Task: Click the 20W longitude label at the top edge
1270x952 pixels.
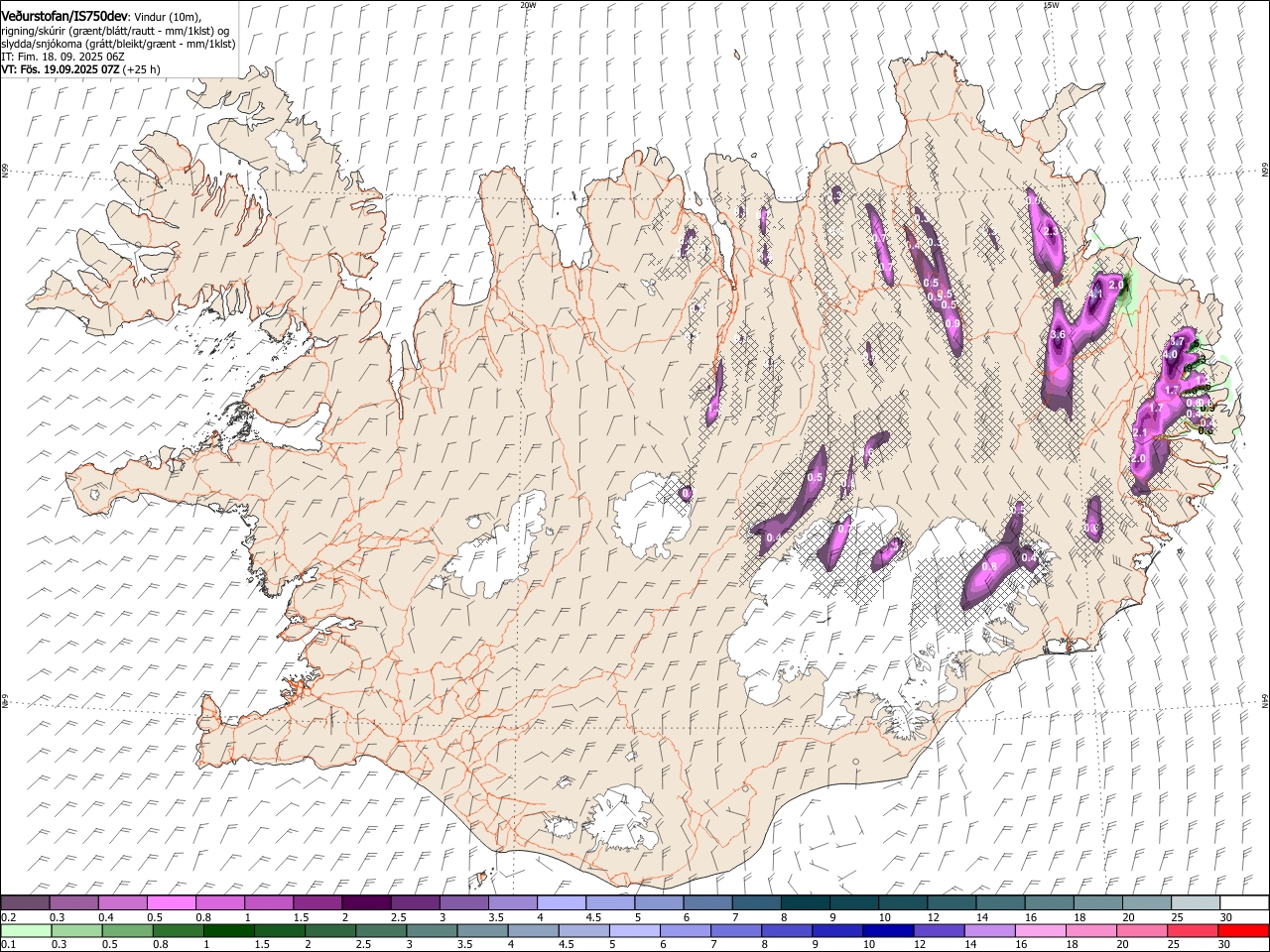Action: (x=528, y=4)
